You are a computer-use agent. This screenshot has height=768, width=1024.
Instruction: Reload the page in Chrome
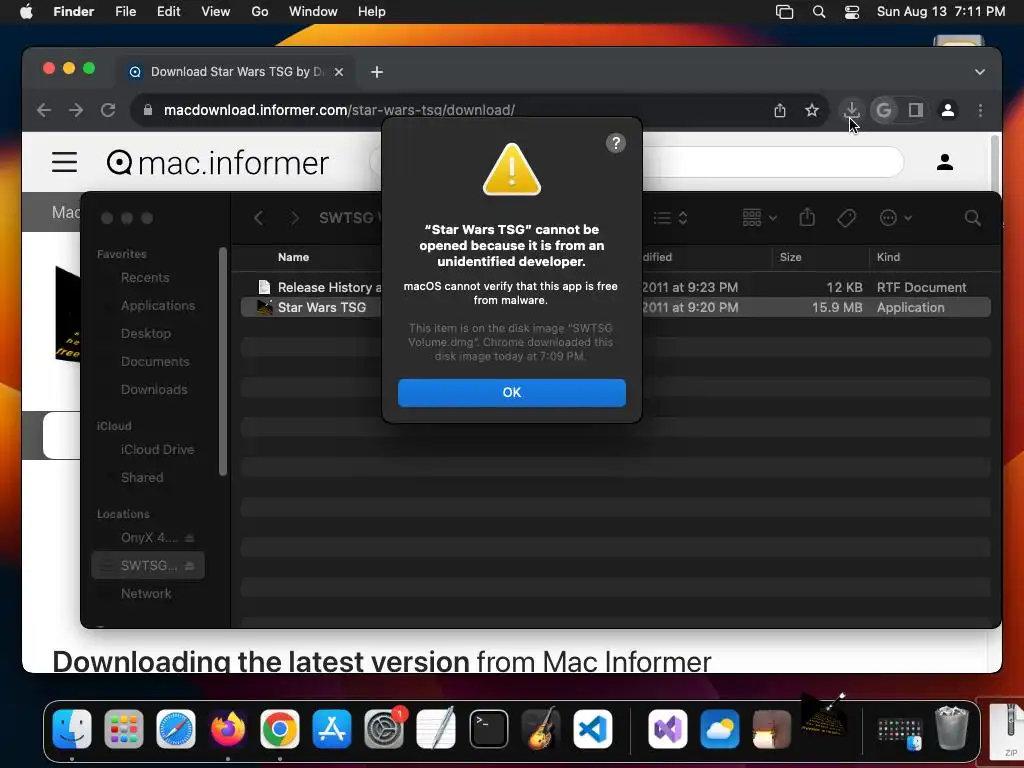point(108,110)
